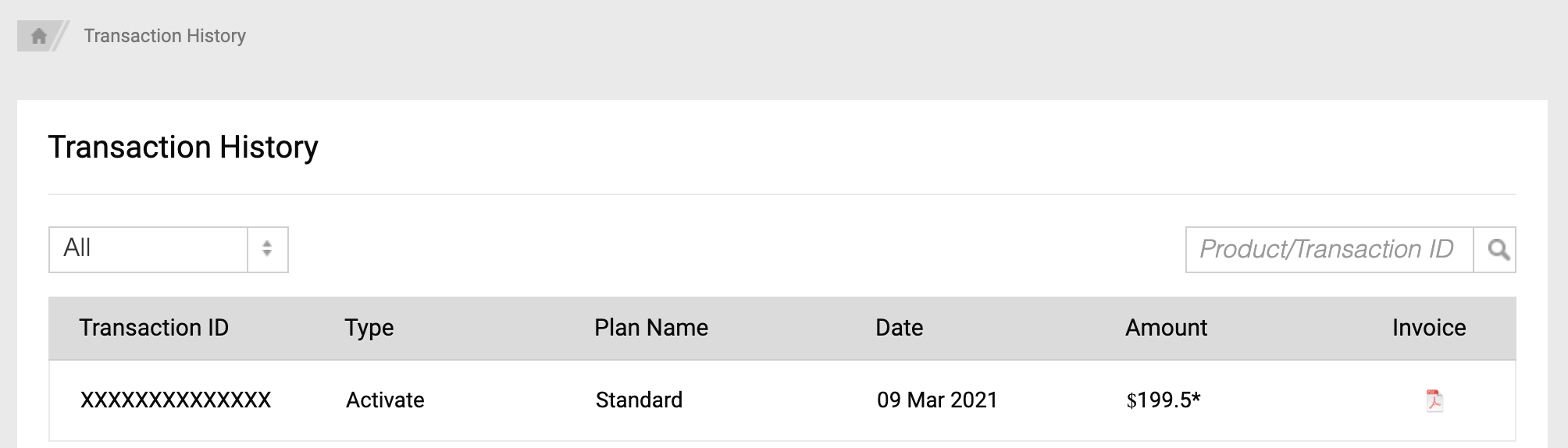Open the All filter dropdown
The width and height of the screenshot is (1568, 448).
pyautogui.click(x=148, y=250)
